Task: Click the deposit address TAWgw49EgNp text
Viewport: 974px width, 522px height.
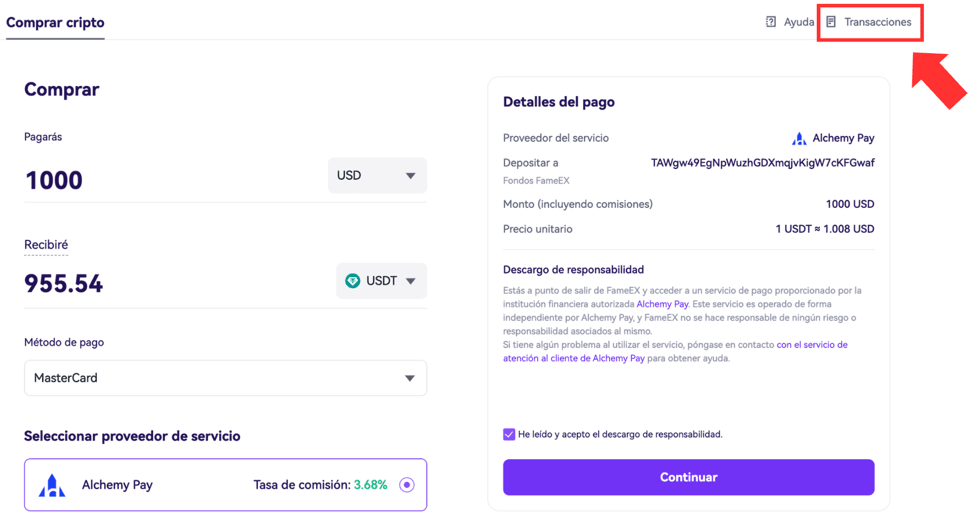Action: tap(763, 163)
